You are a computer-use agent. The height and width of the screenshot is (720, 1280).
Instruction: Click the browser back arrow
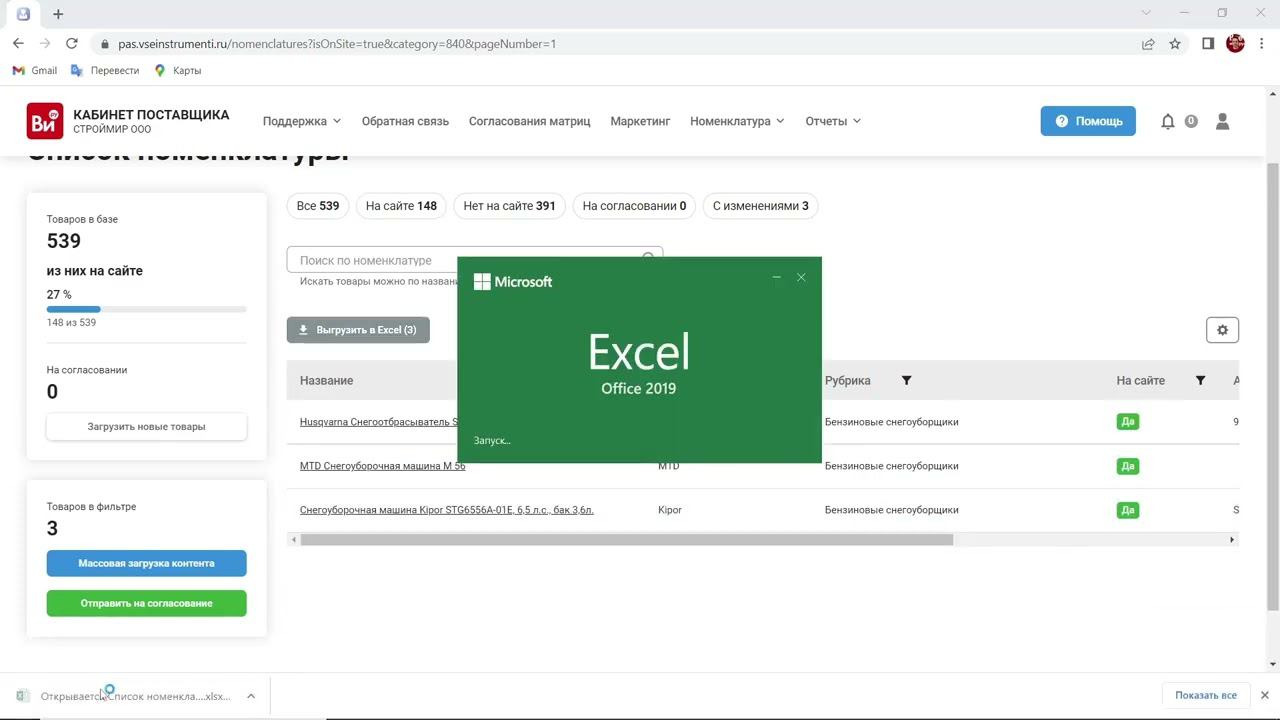tap(18, 44)
